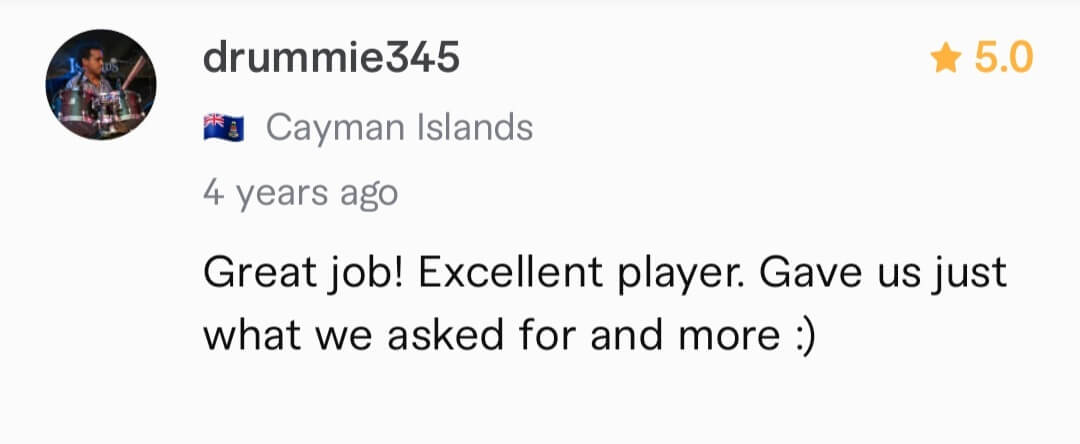This screenshot has height=444, width=1080.
Task: Click the digits '345' in the username
Action: pos(421,59)
